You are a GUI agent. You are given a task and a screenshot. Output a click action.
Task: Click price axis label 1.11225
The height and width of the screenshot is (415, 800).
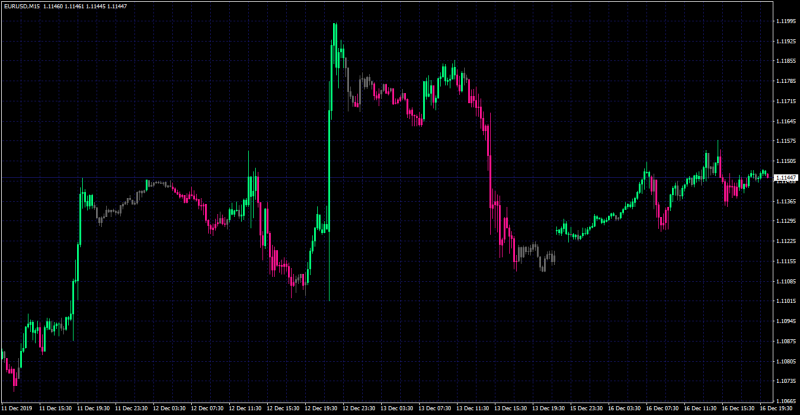point(786,241)
